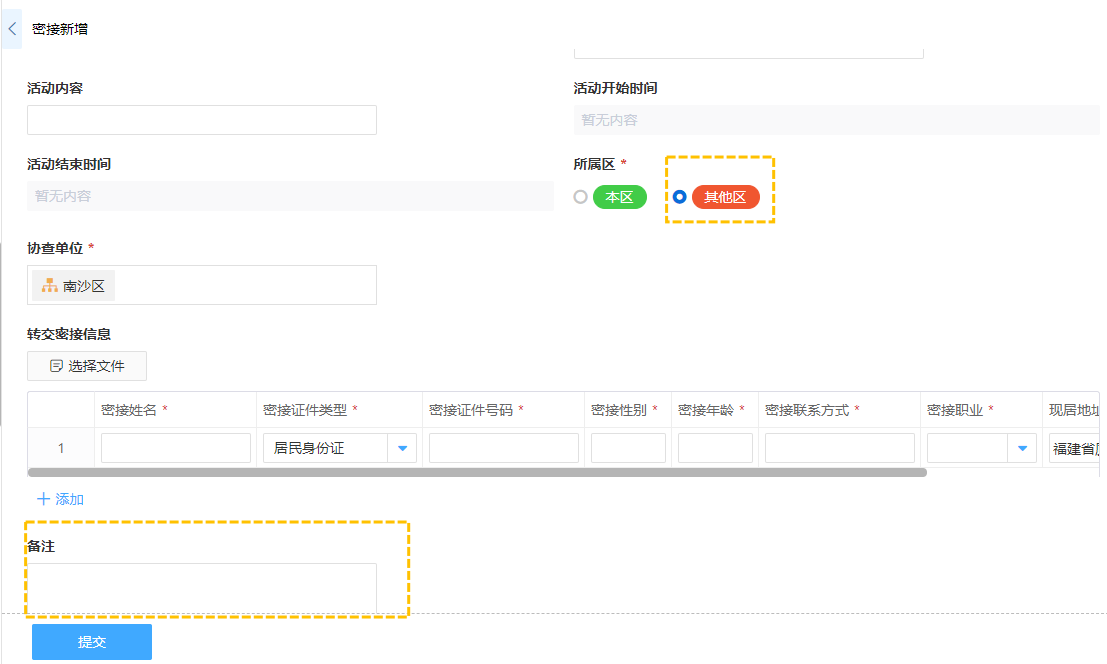Expand the 密接职业 dropdown
1107x664 pixels.
point(1021,448)
